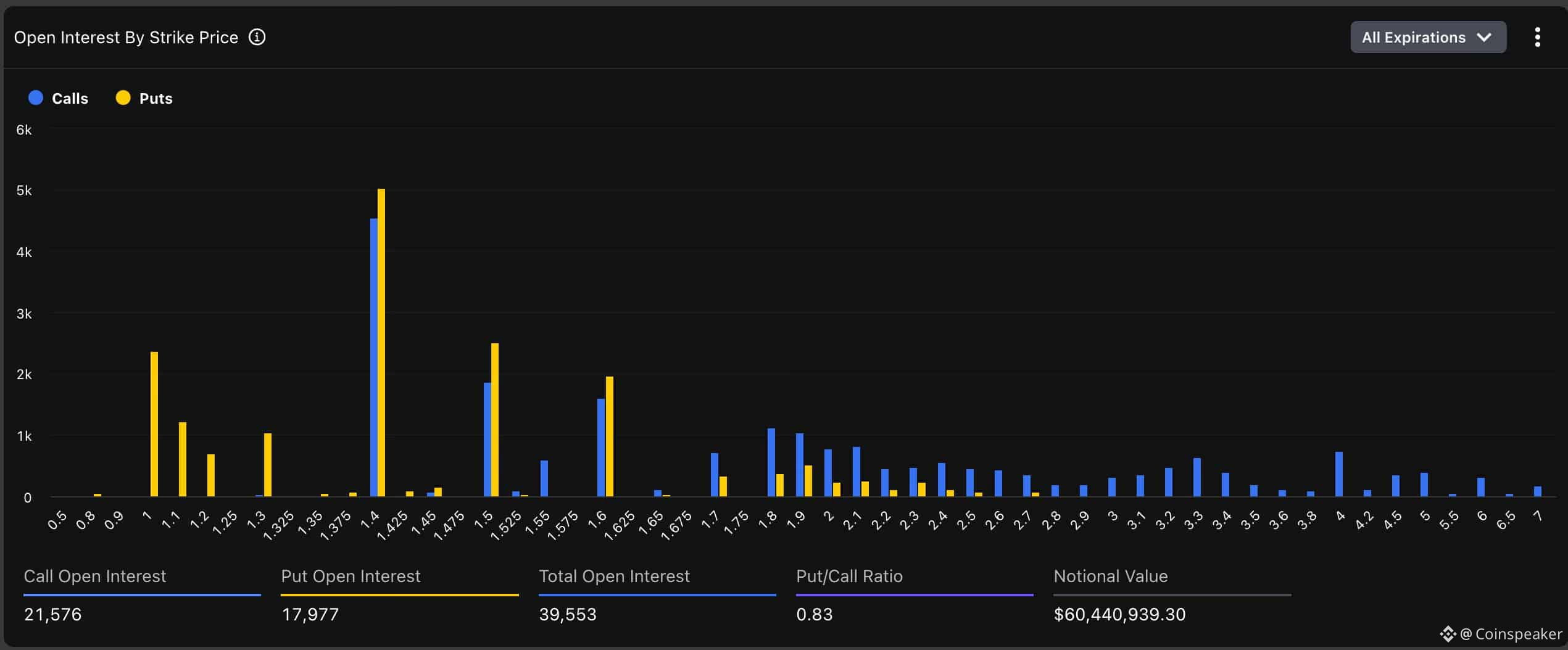Select the Put Open Interest tab
Viewport: 1568px width, 650px height.
click(x=351, y=577)
